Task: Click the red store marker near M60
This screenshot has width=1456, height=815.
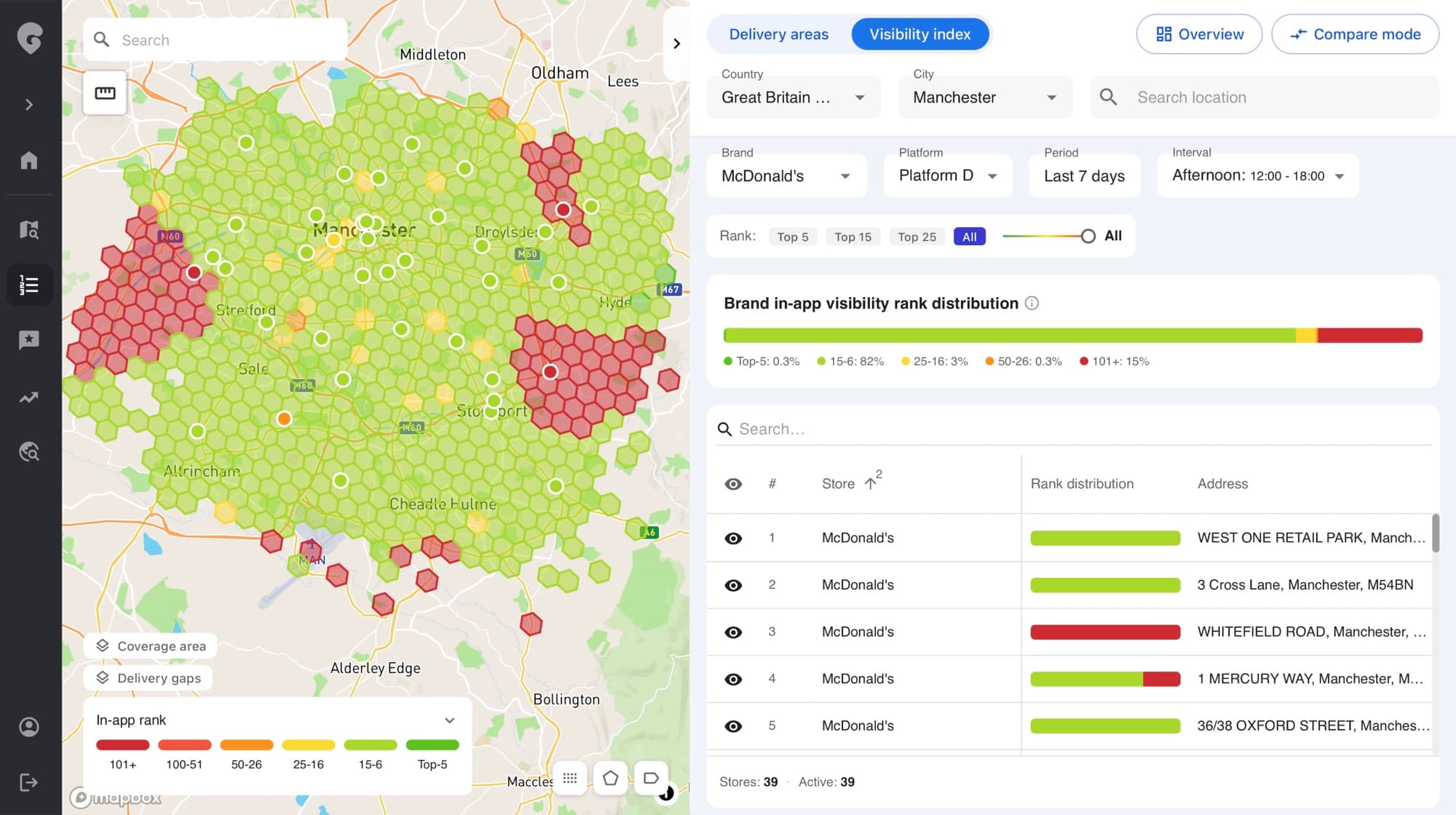Action: 194,272
